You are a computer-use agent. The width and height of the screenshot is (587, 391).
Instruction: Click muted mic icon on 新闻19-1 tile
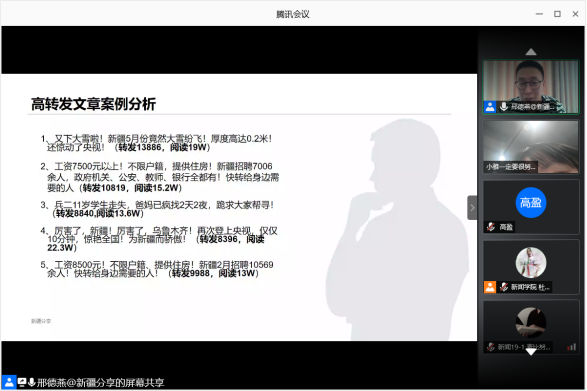(491, 347)
